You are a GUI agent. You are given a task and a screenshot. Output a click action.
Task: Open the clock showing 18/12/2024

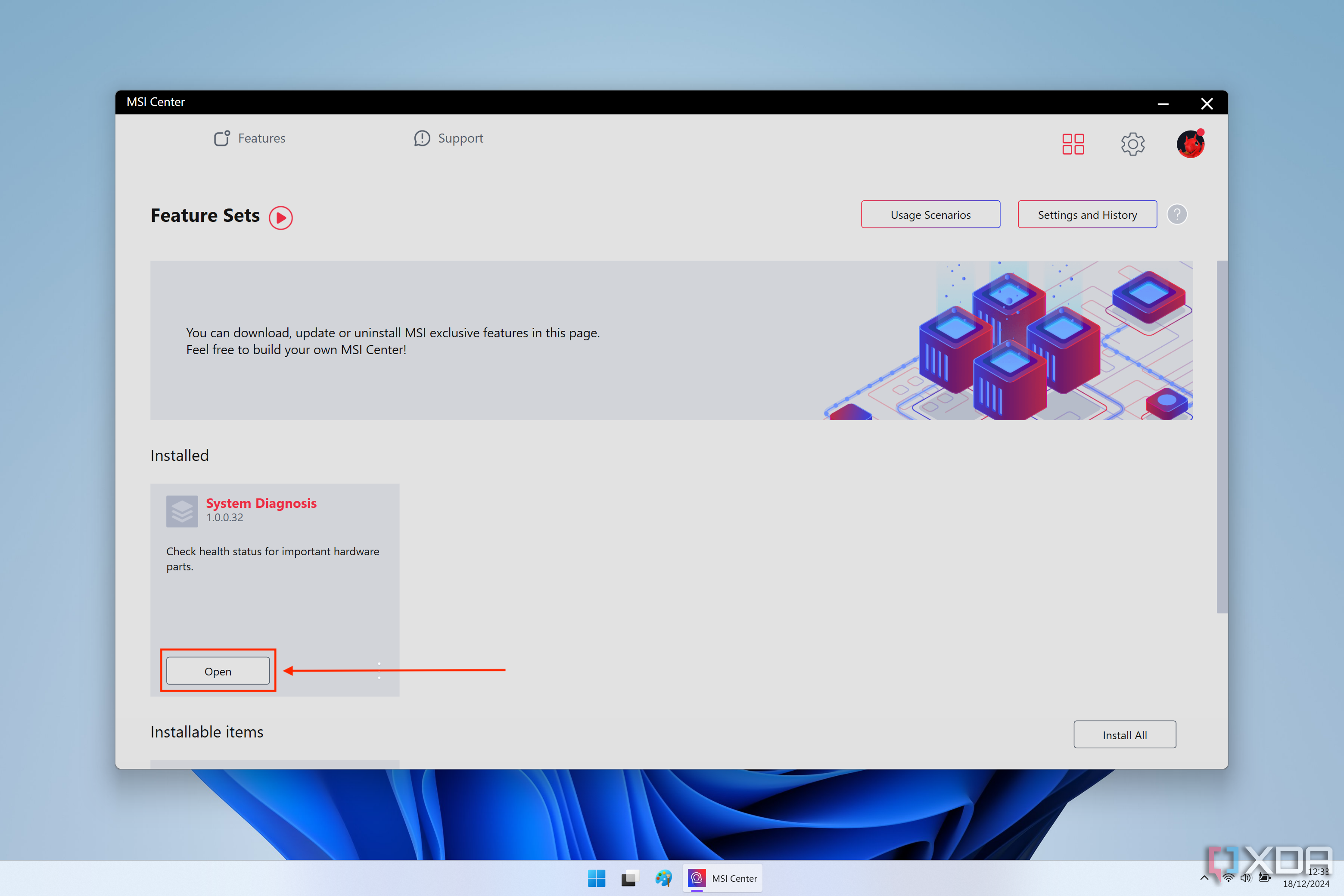(1306, 878)
